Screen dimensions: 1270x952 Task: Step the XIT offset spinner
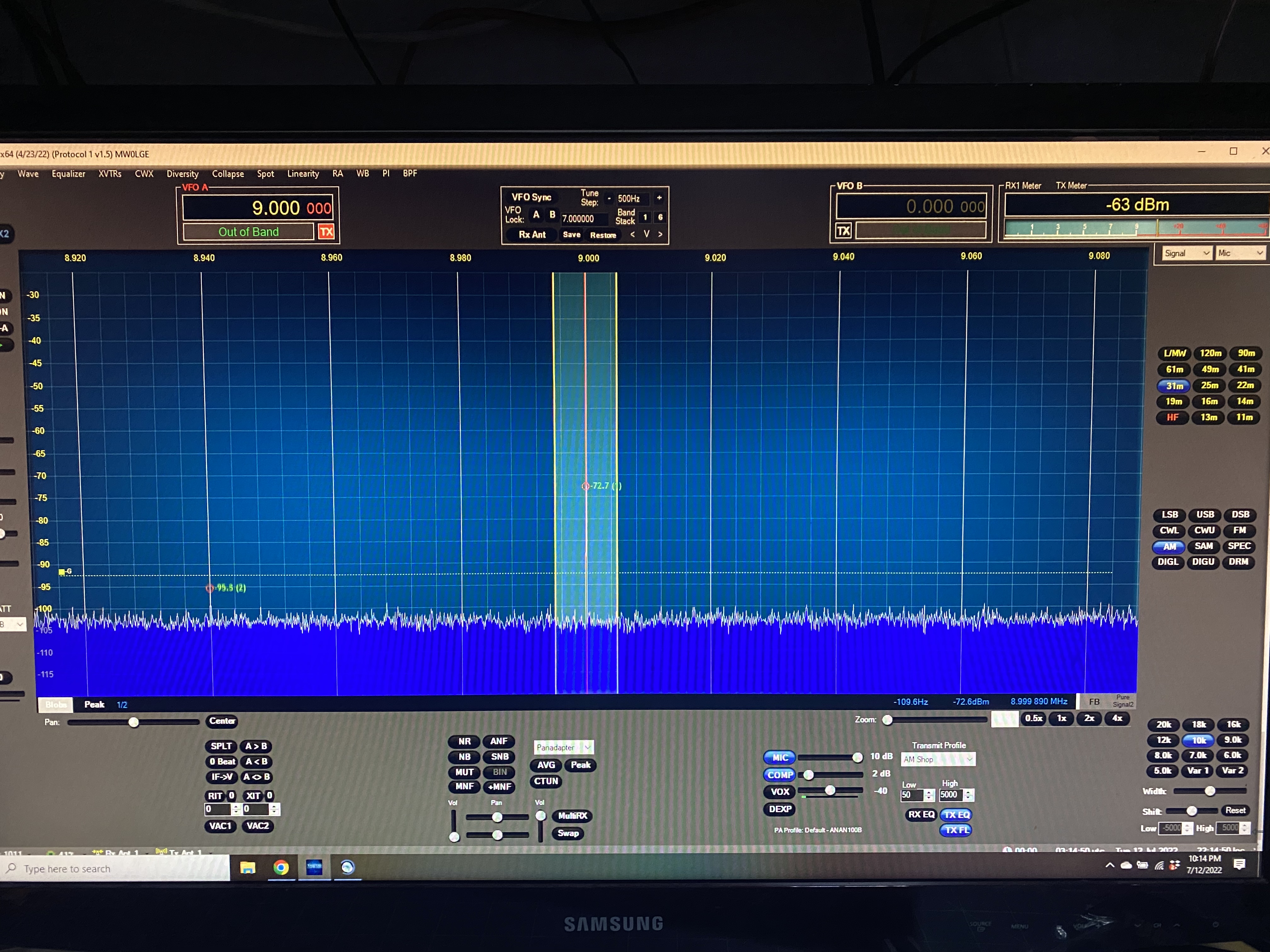coord(274,809)
